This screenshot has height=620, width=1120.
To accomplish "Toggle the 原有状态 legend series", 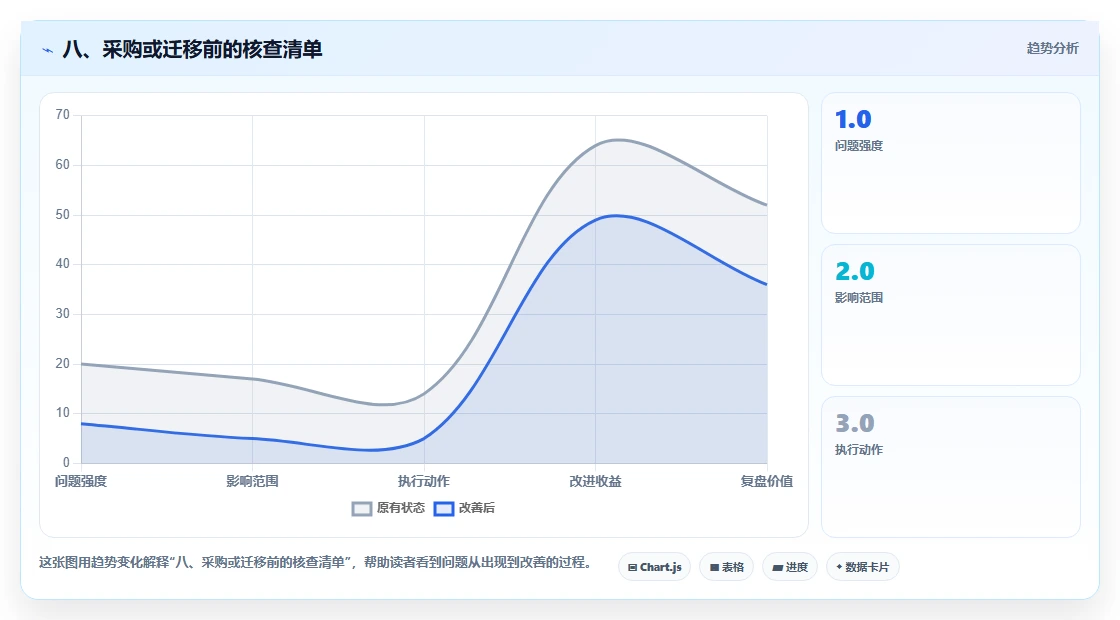I will point(389,508).
